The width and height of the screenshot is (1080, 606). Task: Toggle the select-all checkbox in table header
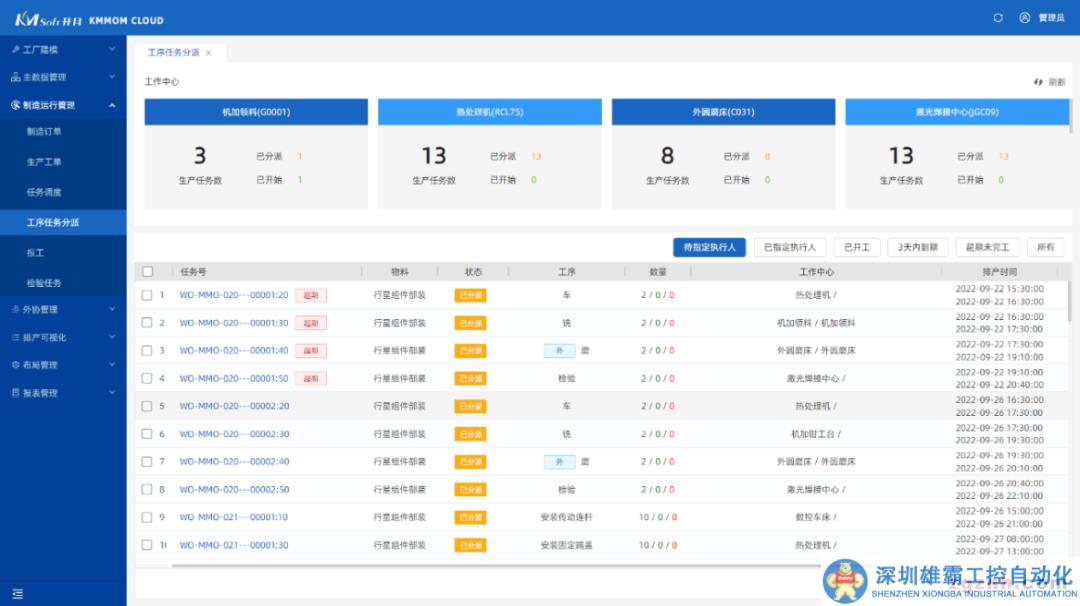(148, 272)
